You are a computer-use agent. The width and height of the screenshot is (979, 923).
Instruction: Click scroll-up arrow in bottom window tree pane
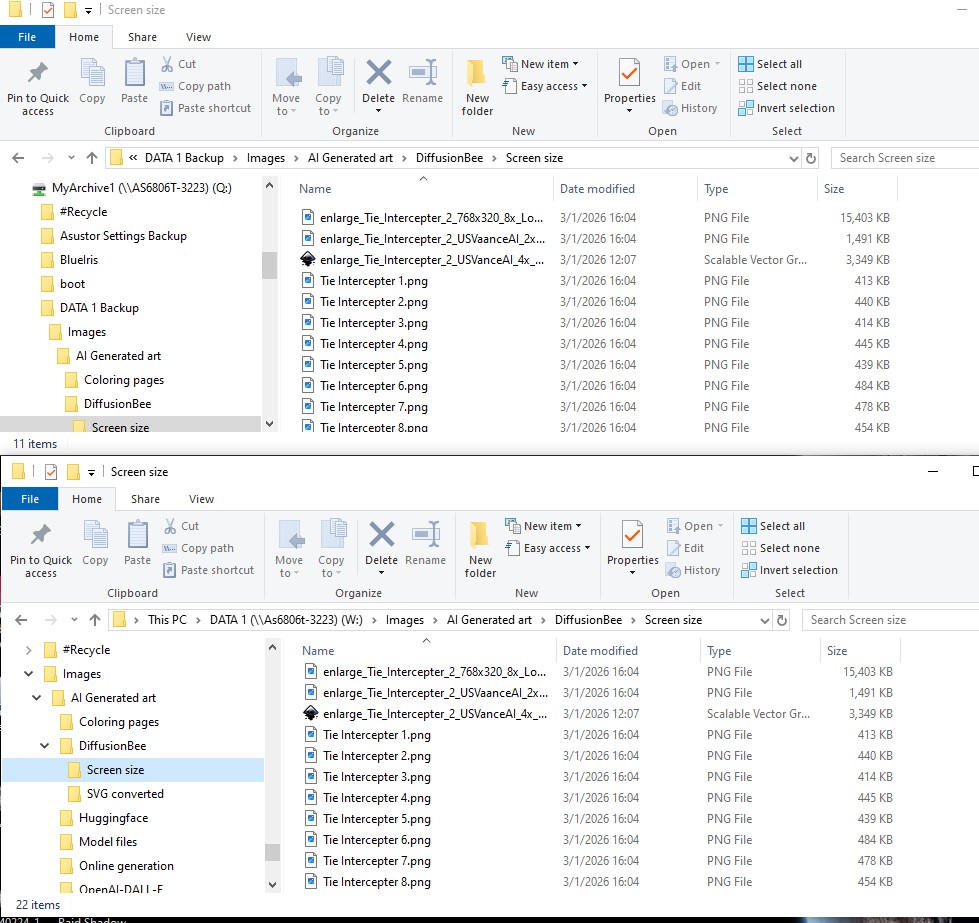tap(272, 648)
